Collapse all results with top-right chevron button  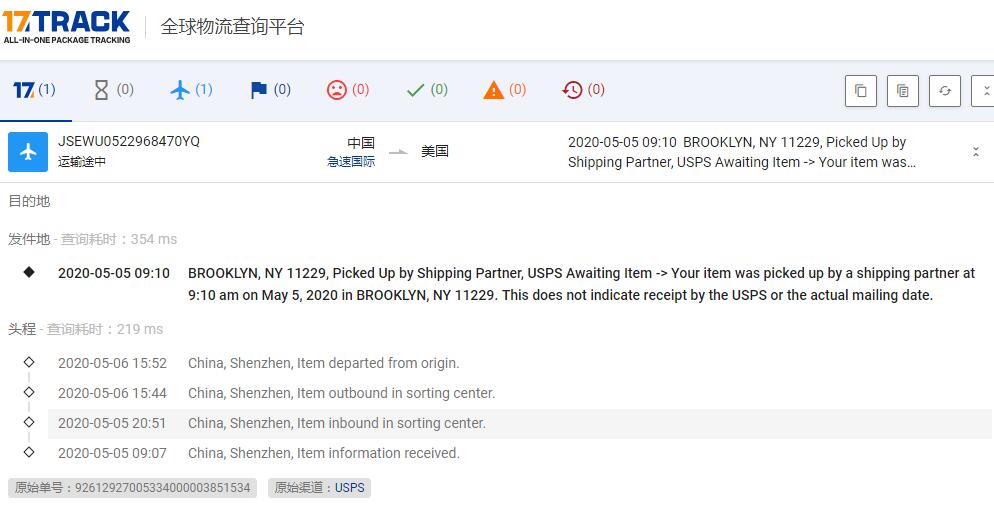click(984, 91)
